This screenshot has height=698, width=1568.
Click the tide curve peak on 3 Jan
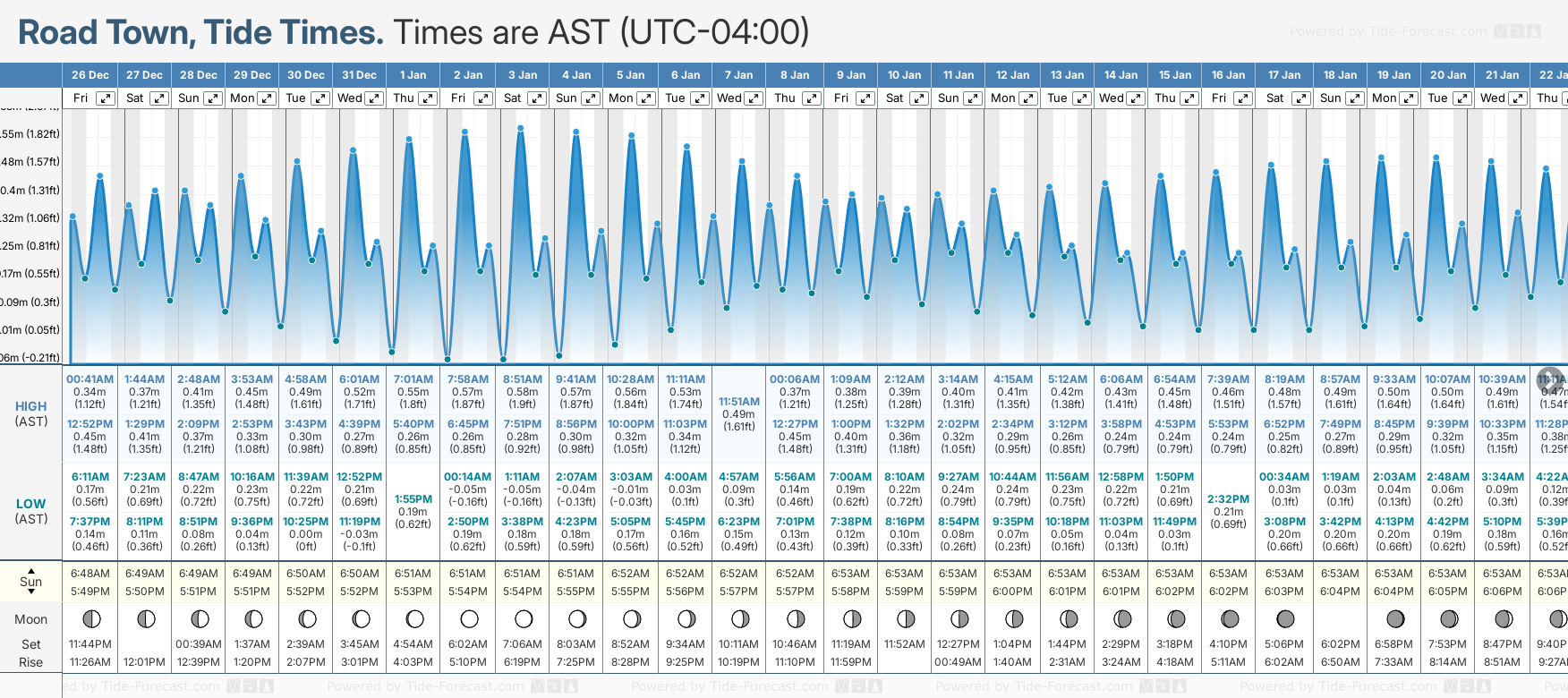pyautogui.click(x=520, y=129)
